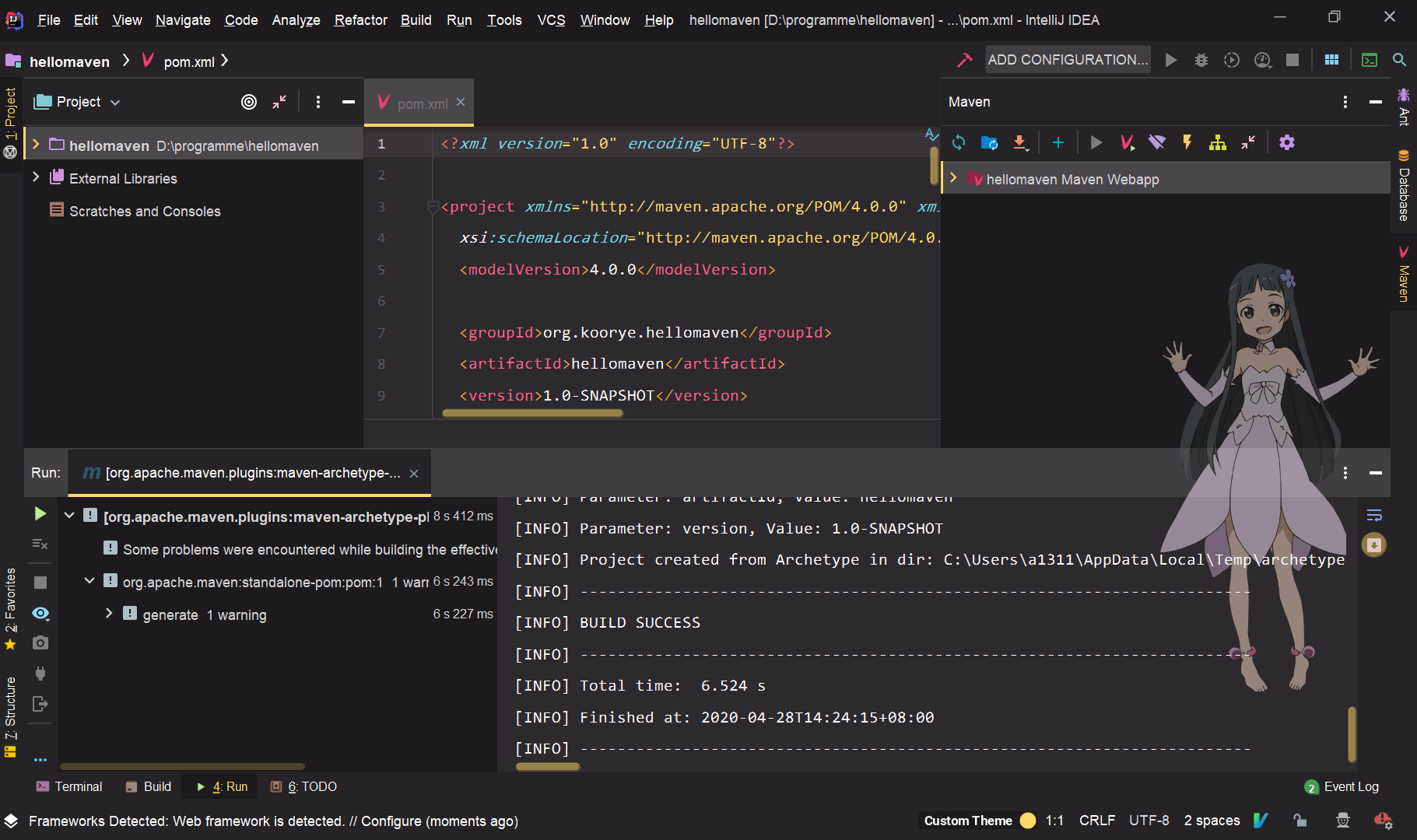Execute Maven goal icon
Image resolution: width=1417 pixels, height=840 pixels.
click(1126, 142)
